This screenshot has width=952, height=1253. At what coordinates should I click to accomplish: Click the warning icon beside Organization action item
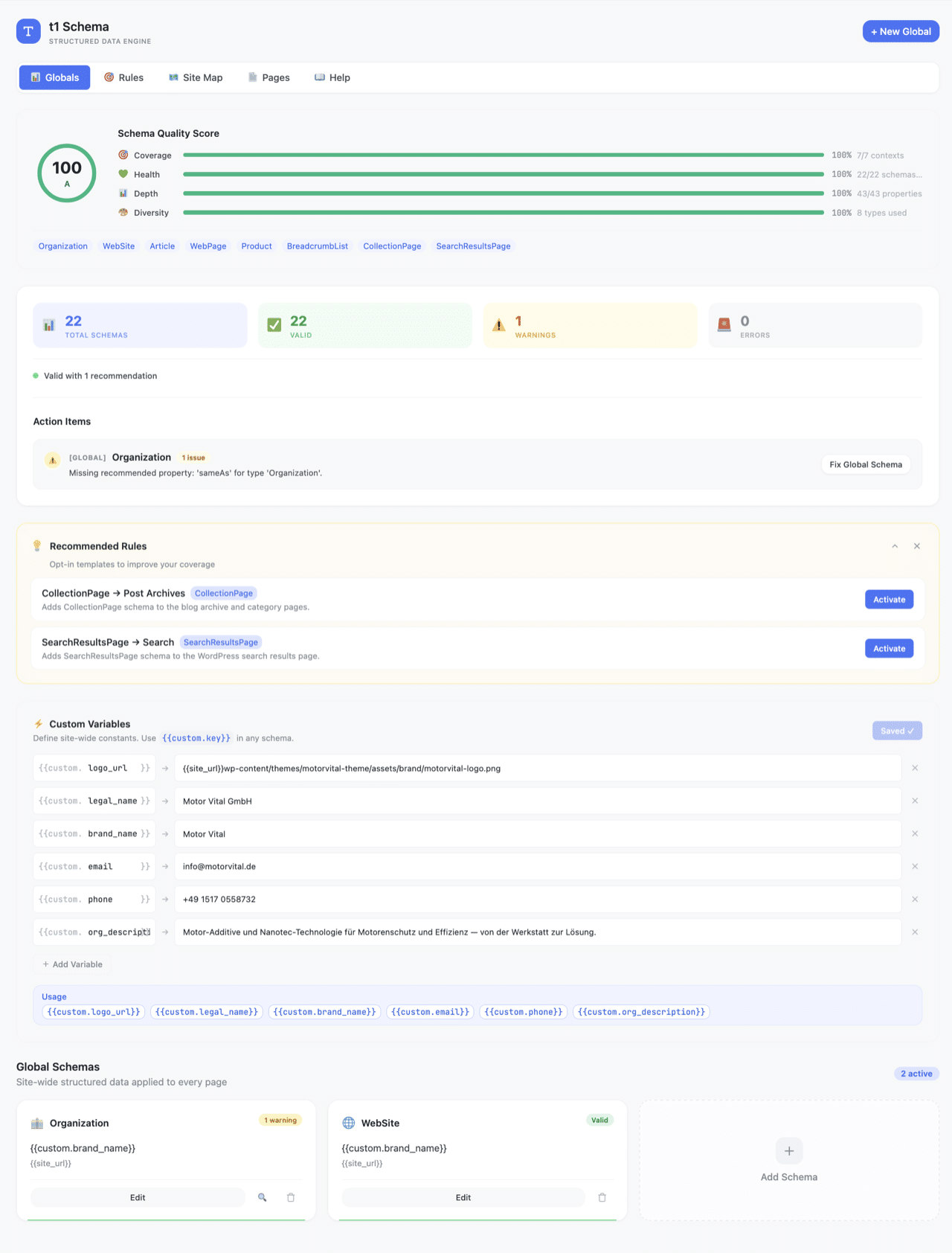tap(52, 461)
